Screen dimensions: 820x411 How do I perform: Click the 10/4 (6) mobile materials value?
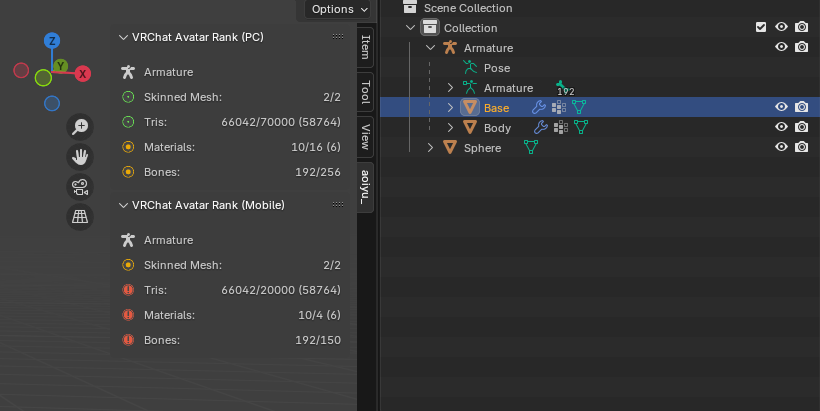coord(319,315)
